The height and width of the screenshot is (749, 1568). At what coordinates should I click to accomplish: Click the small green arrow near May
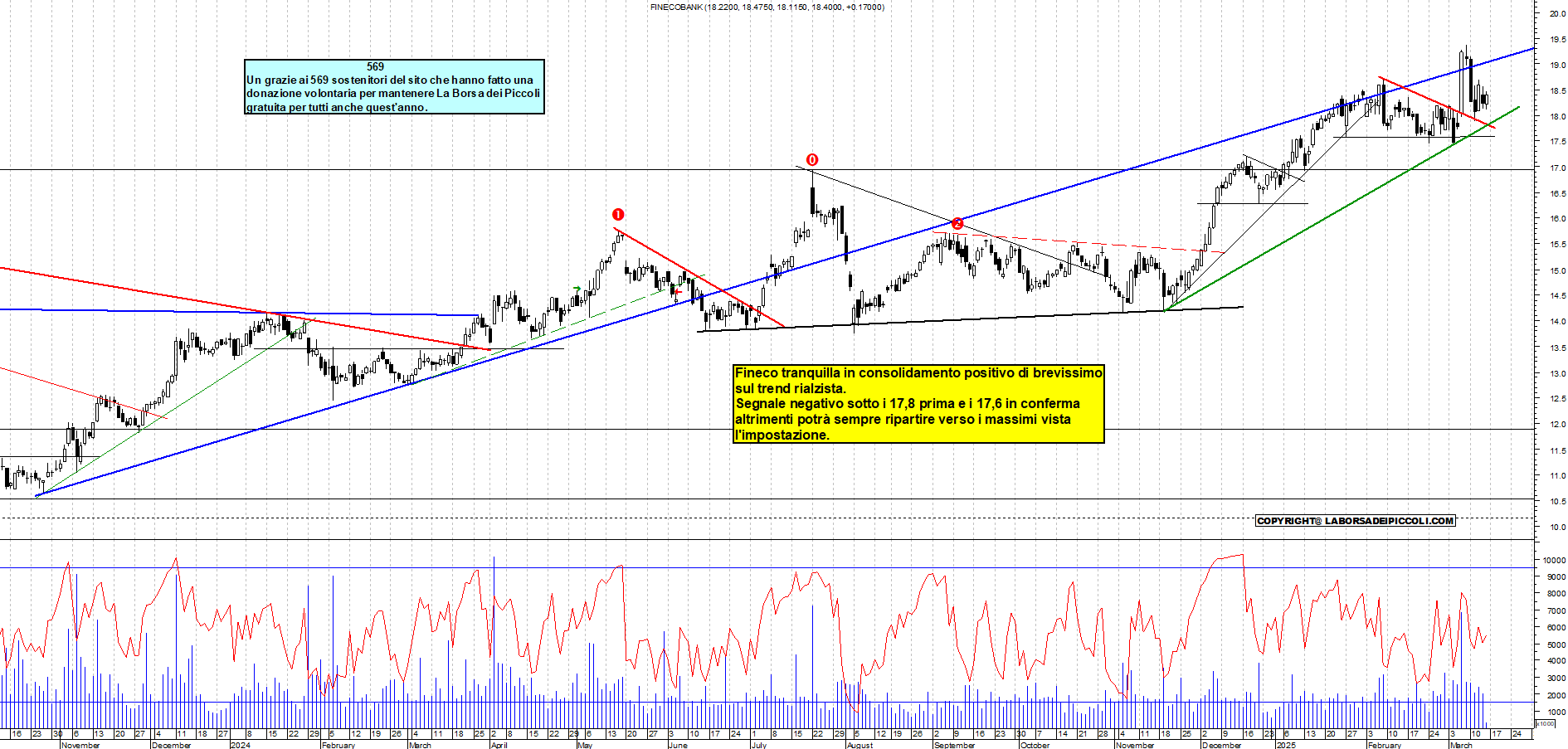(577, 289)
